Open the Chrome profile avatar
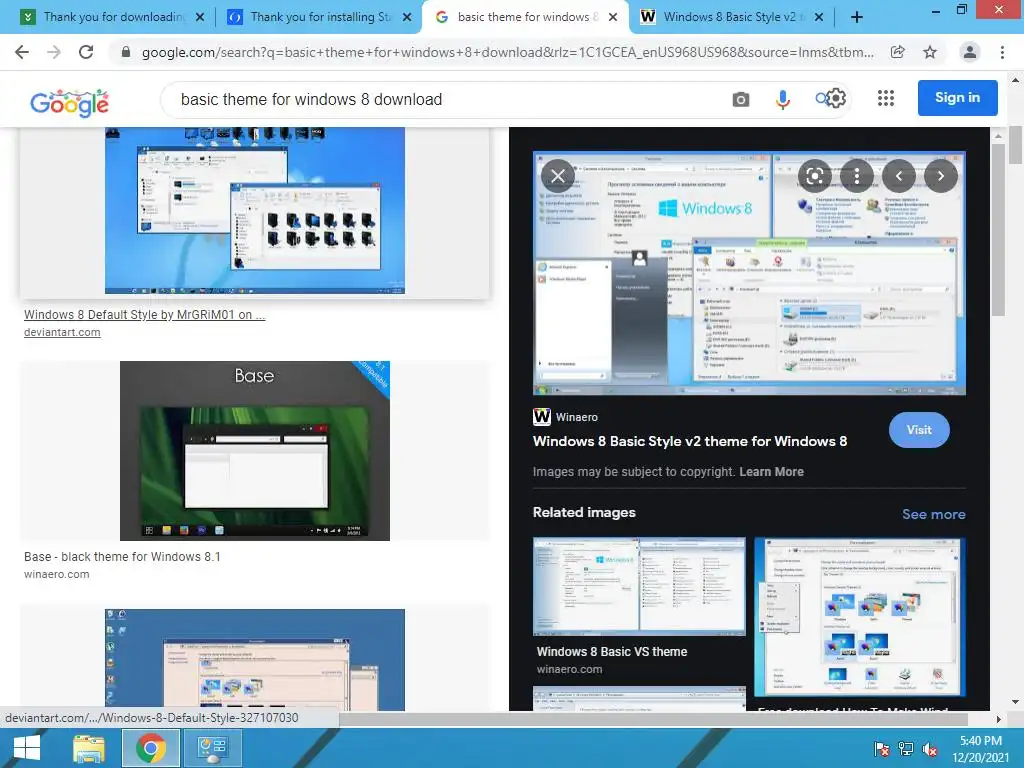This screenshot has height=768, width=1024. pyautogui.click(x=970, y=52)
